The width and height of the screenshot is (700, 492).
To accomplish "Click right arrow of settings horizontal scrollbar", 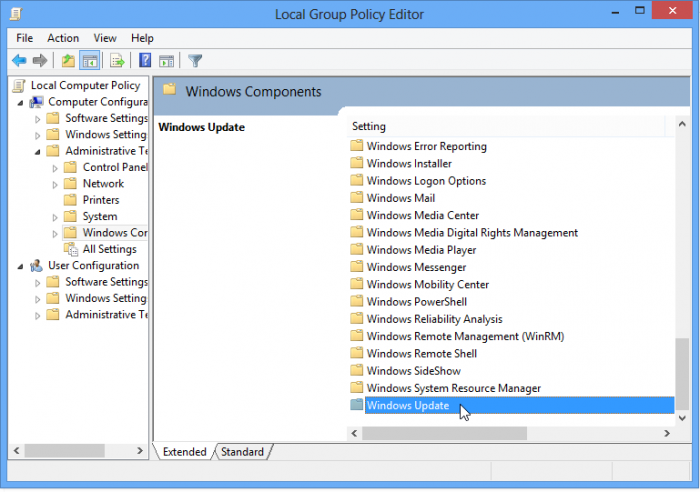I will click(x=667, y=433).
